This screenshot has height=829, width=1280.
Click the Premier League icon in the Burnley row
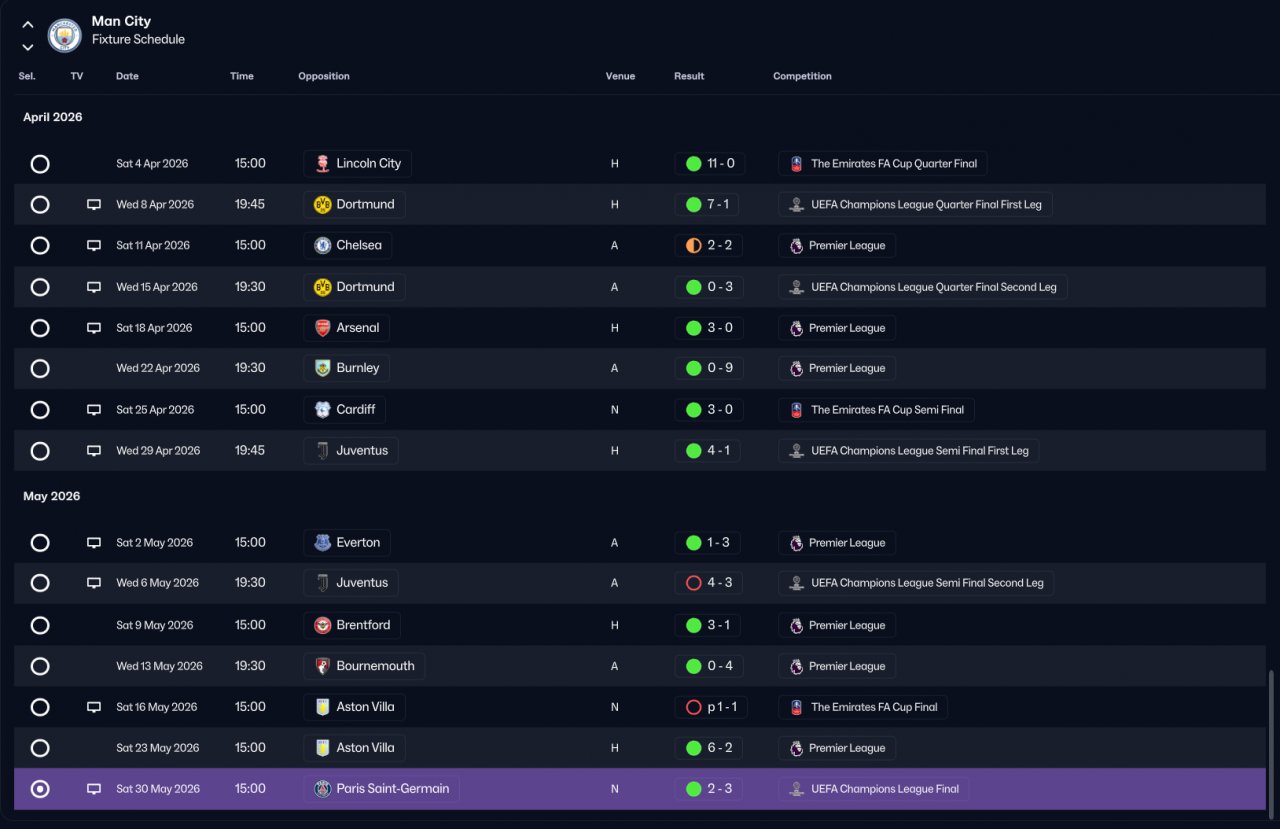click(x=796, y=368)
